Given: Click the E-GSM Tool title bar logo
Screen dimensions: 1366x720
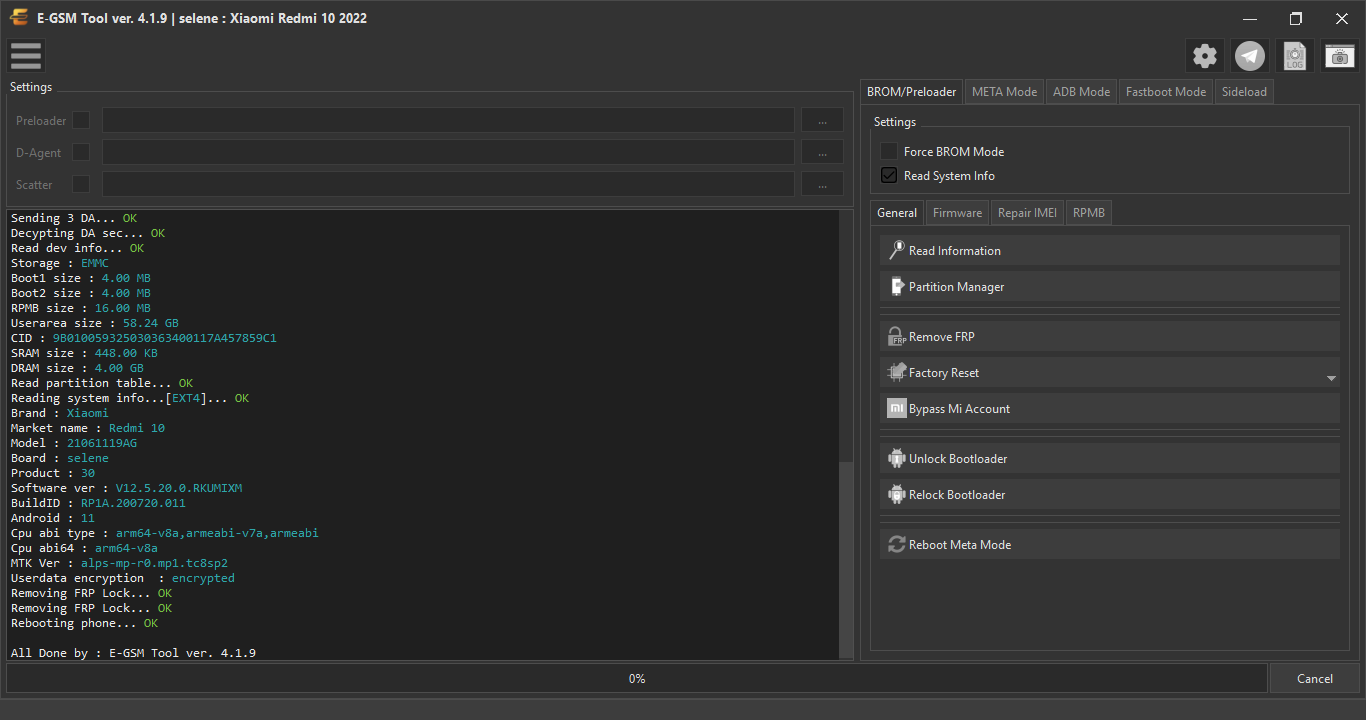Looking at the screenshot, I should pyautogui.click(x=19, y=17).
